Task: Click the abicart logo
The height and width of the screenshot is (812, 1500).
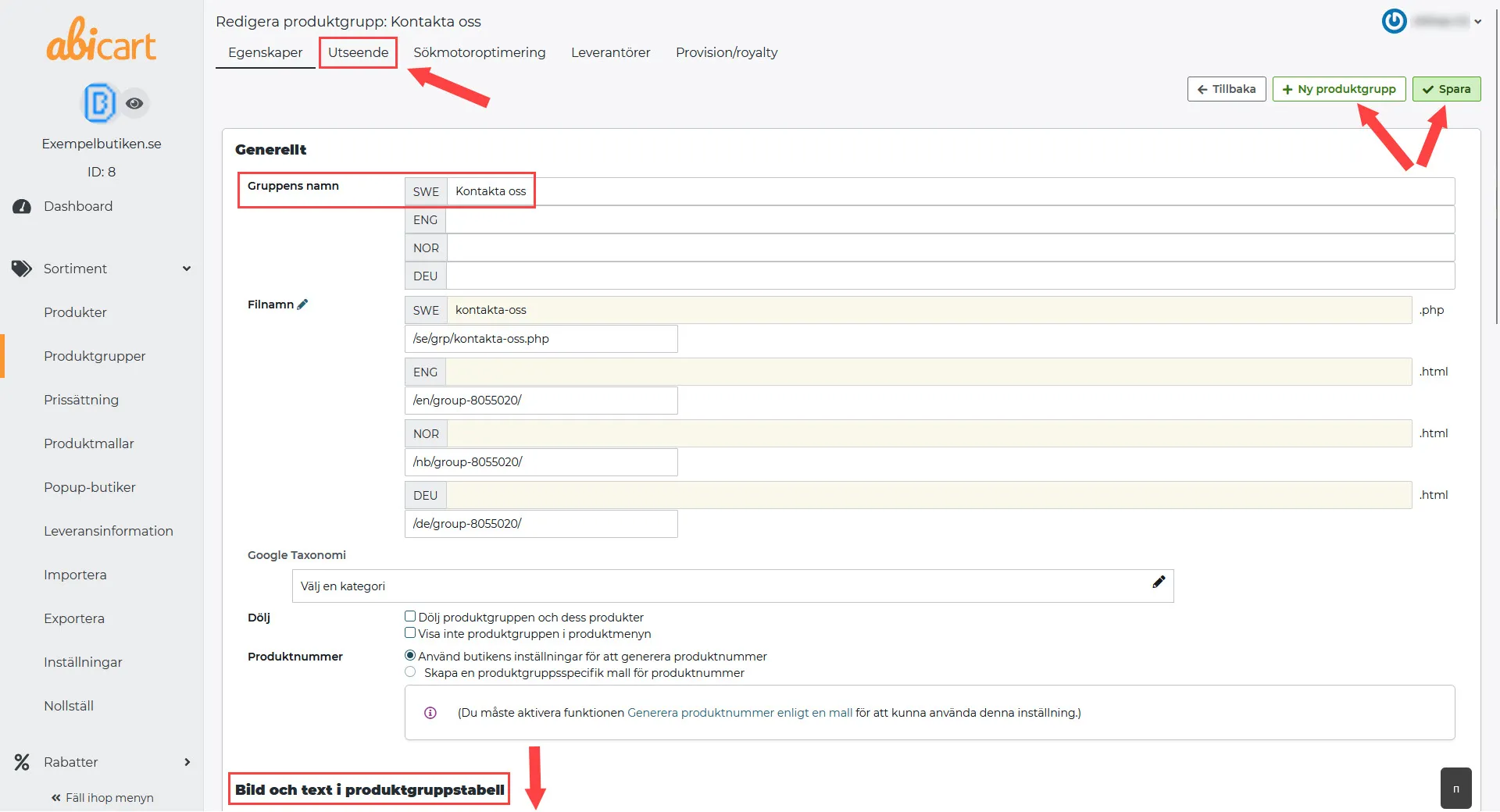Action: 102,39
